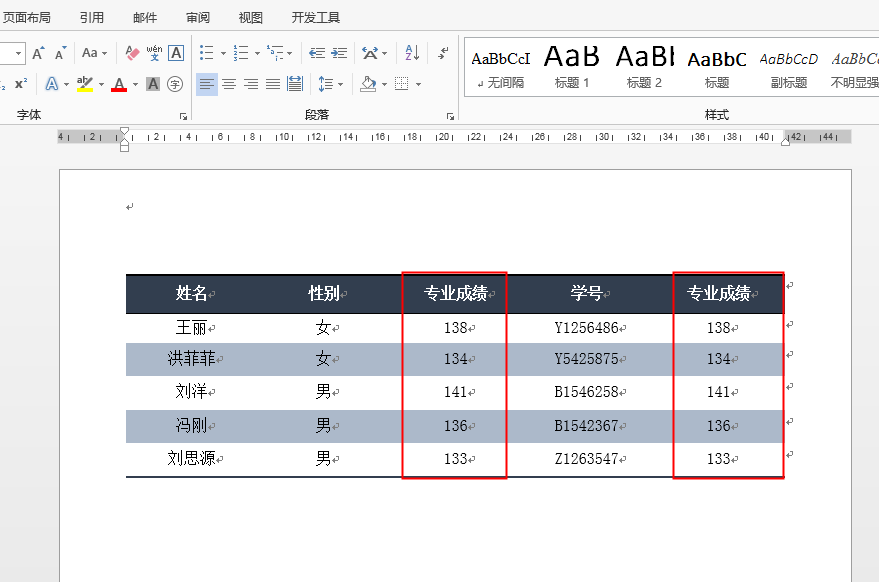Viewport: 879px width, 582px height.
Task: Click the Grow Font icon
Action: coord(38,53)
